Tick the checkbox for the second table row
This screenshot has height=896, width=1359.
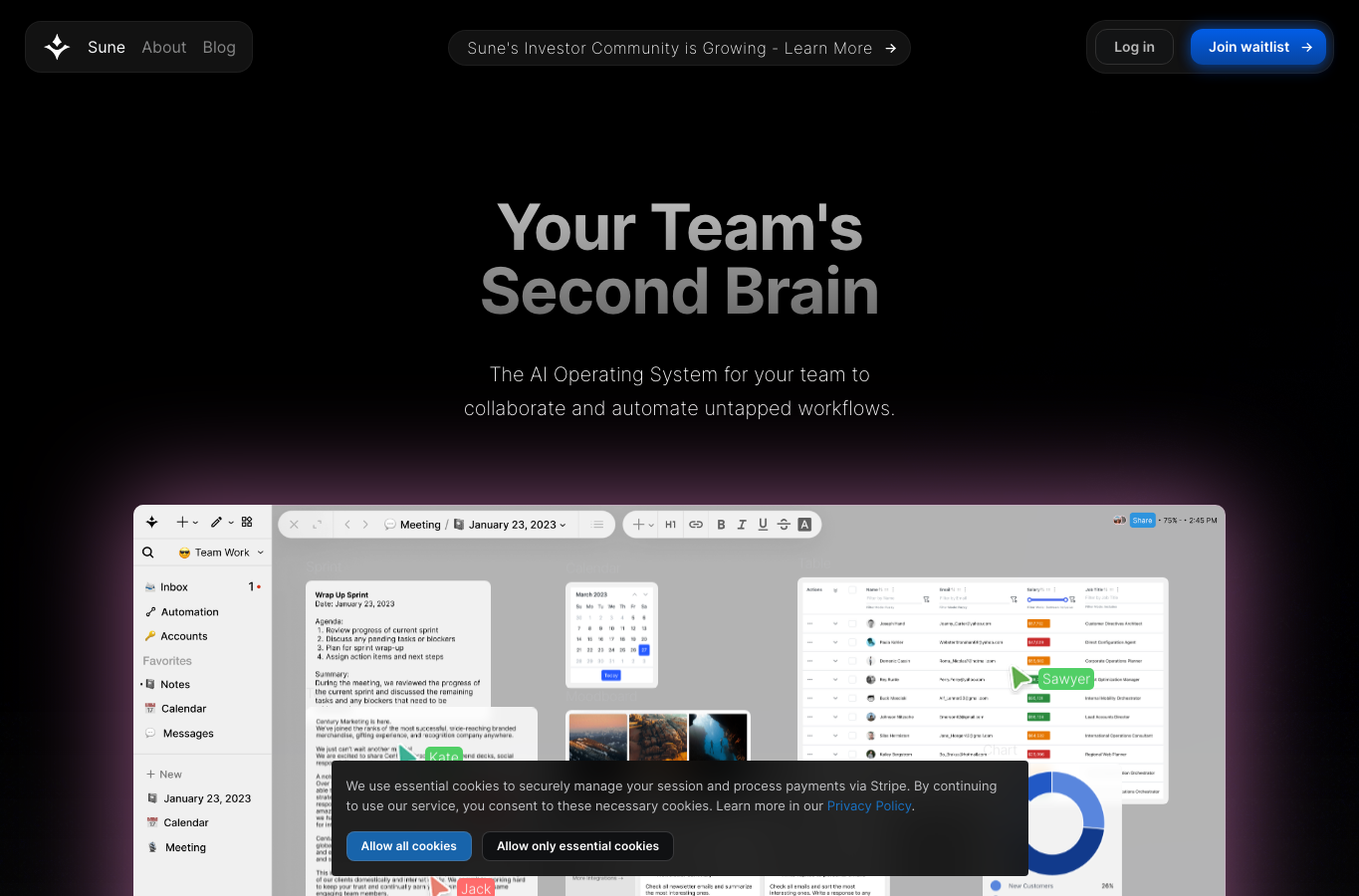[852, 642]
